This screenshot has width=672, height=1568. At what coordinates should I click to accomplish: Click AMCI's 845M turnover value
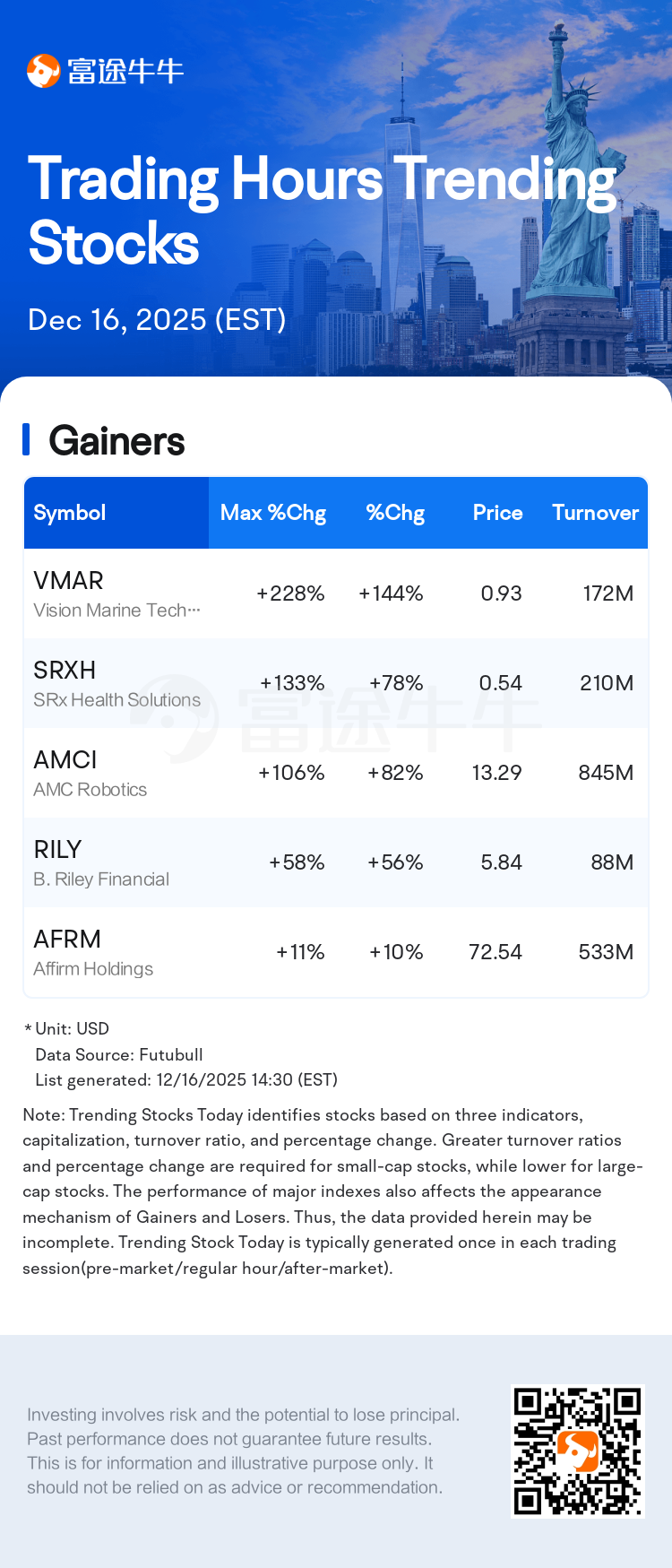pyautogui.click(x=606, y=773)
